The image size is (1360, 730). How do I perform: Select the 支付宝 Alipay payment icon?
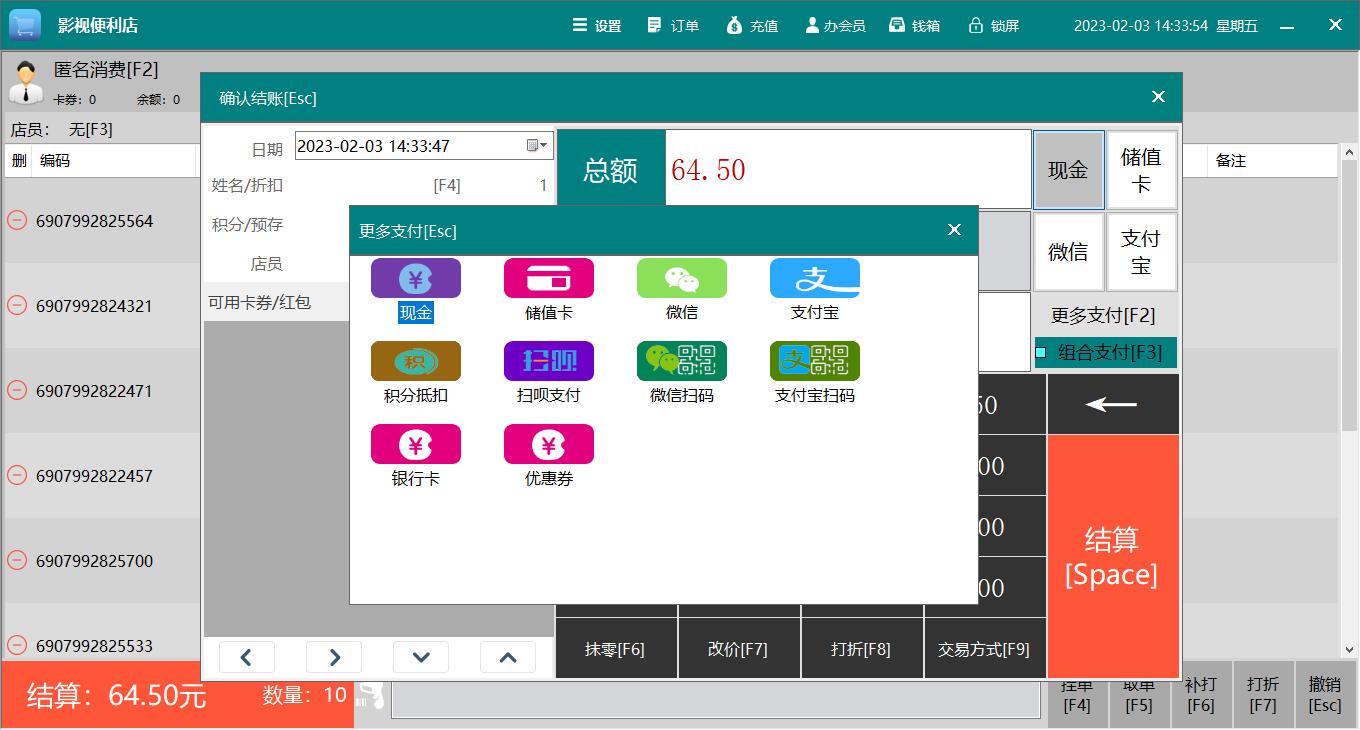coord(814,279)
